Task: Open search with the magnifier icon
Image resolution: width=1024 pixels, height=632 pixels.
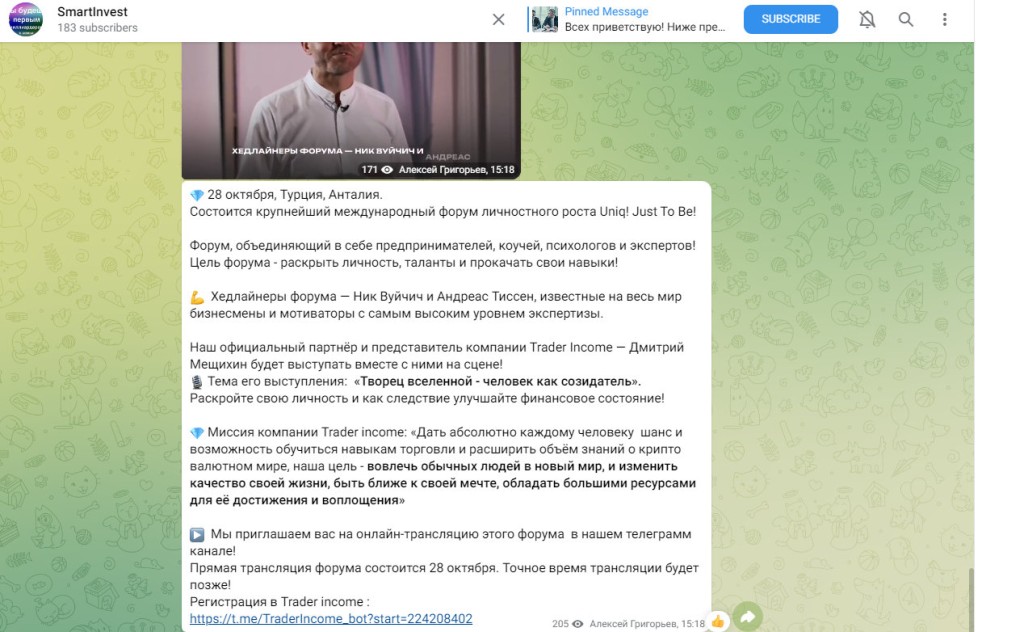Action: pos(905,20)
